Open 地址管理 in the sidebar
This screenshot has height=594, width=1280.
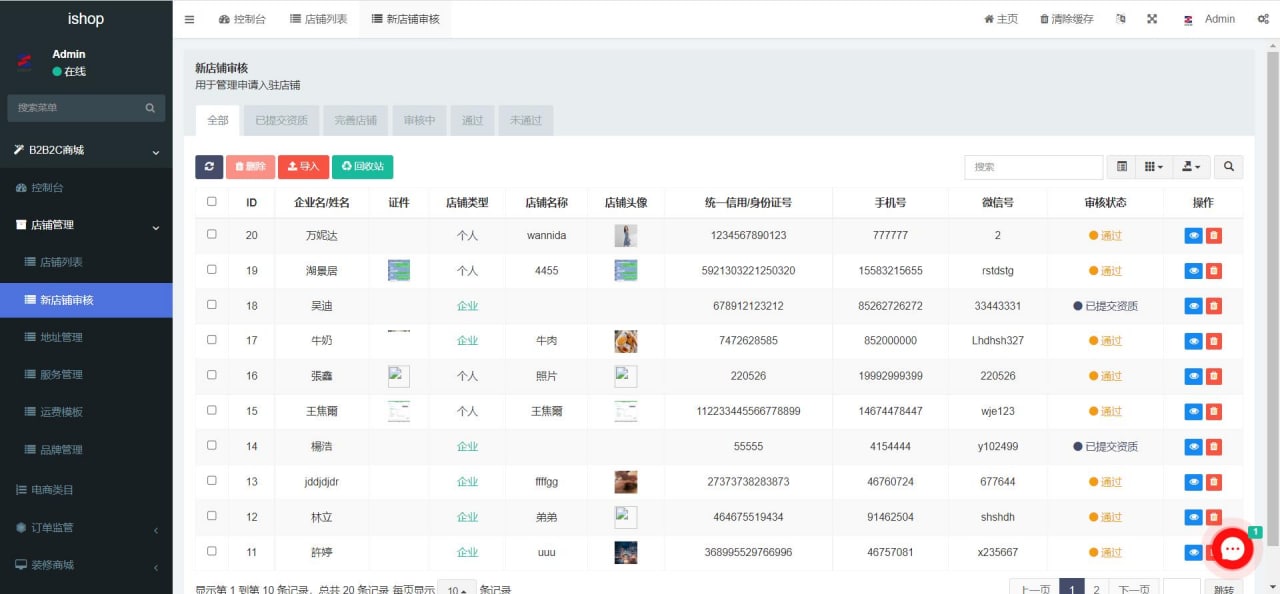pos(61,337)
